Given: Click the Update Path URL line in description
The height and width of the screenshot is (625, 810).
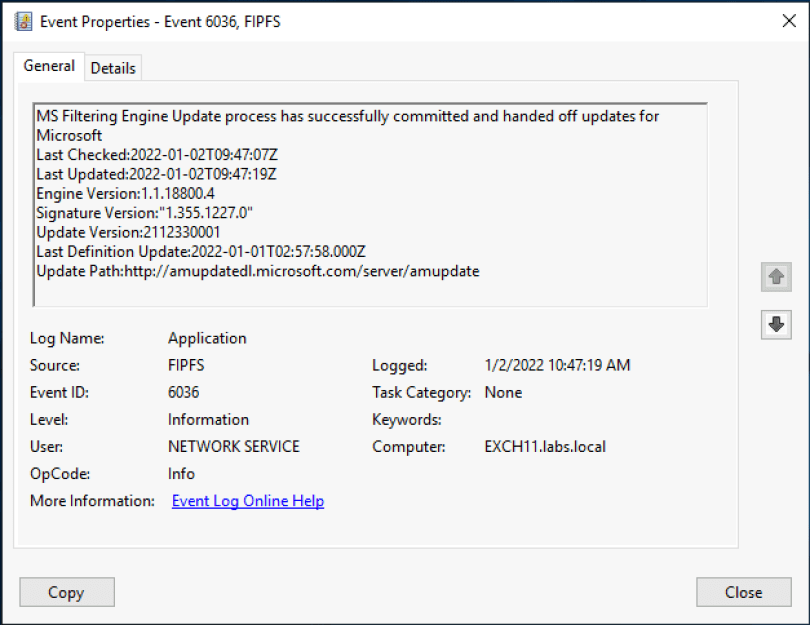Looking at the screenshot, I should click(x=257, y=271).
